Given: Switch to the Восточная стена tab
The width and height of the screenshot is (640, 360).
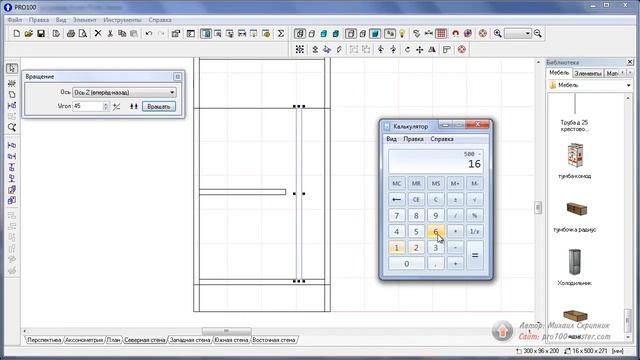Looking at the screenshot, I should [273, 340].
